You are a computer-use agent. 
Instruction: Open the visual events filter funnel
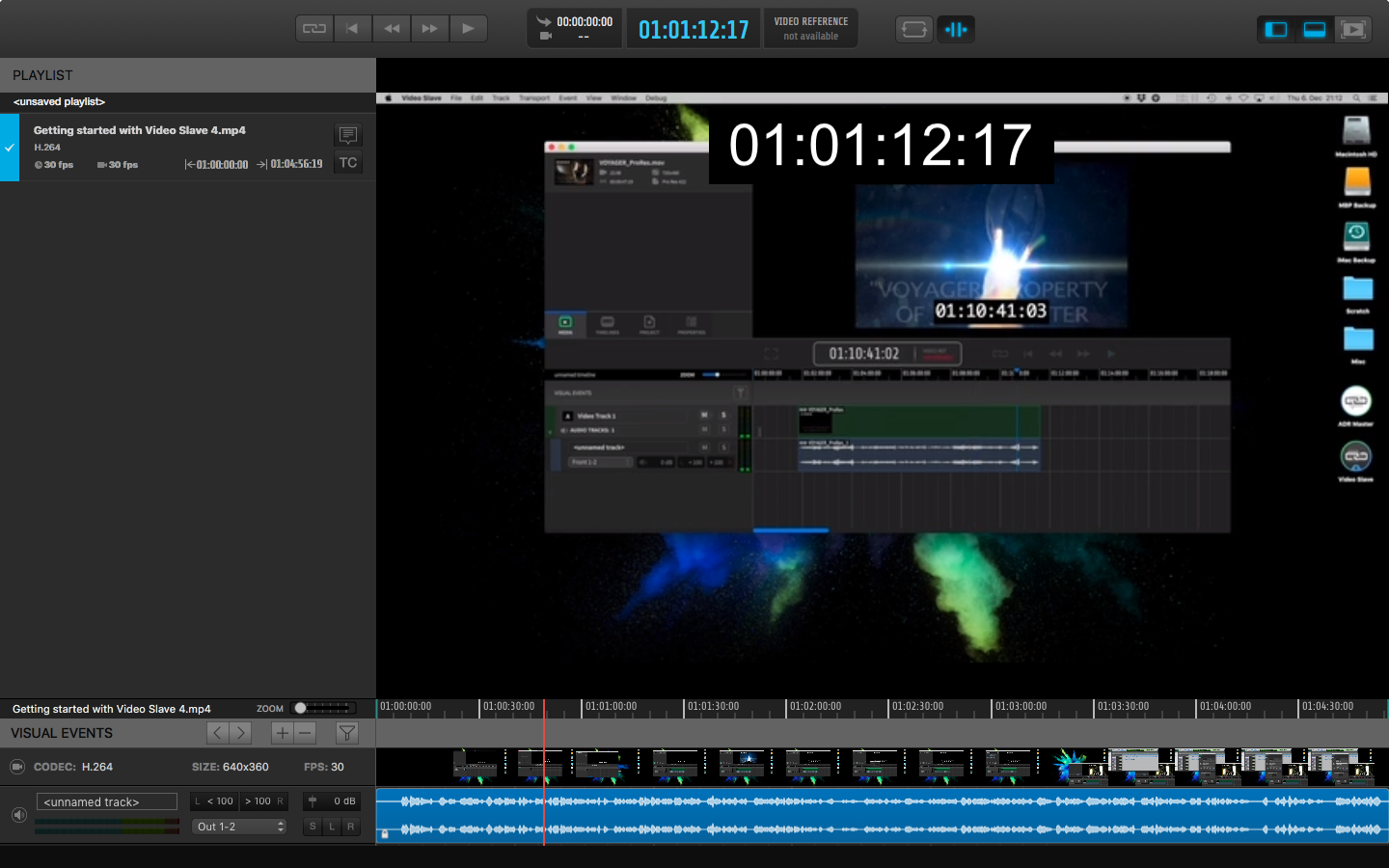(x=347, y=733)
